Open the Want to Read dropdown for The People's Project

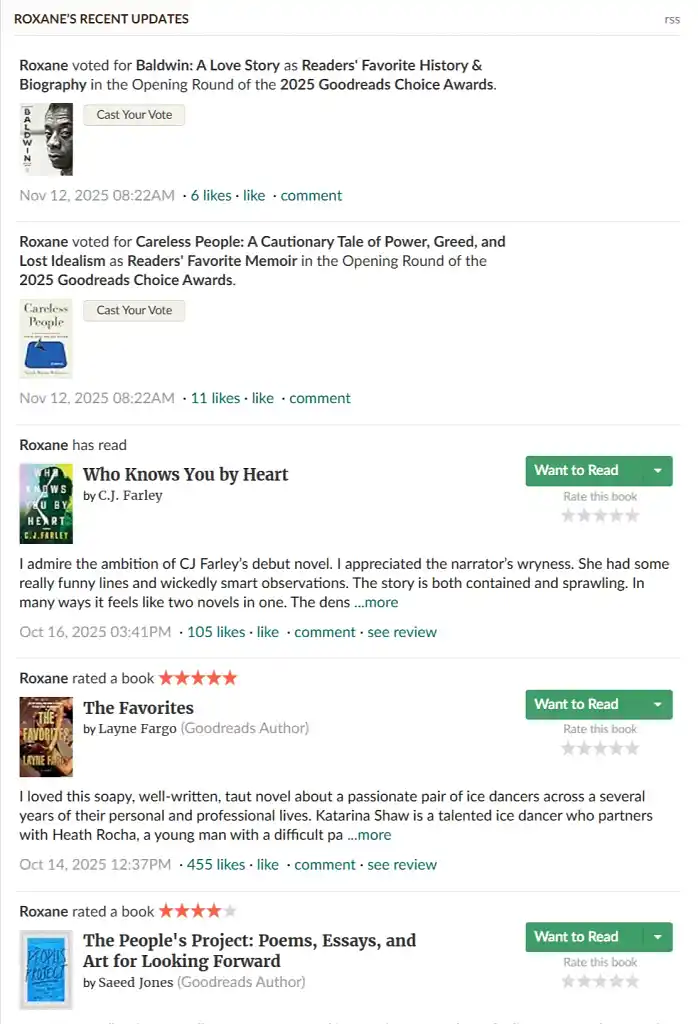click(x=659, y=937)
